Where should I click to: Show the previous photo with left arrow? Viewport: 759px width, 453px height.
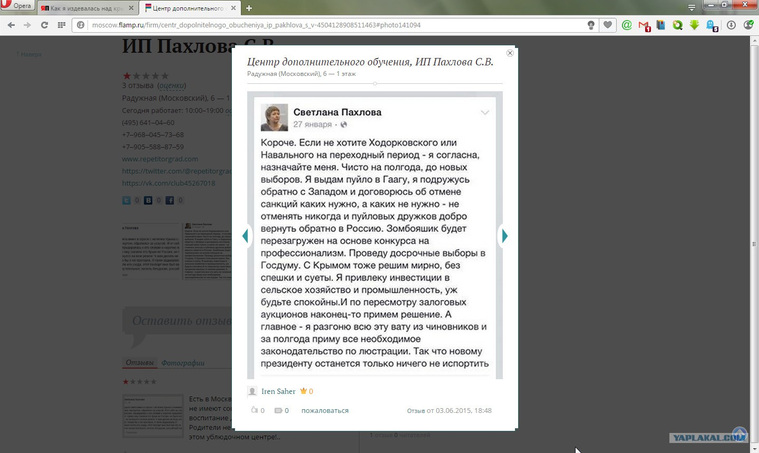point(245,236)
